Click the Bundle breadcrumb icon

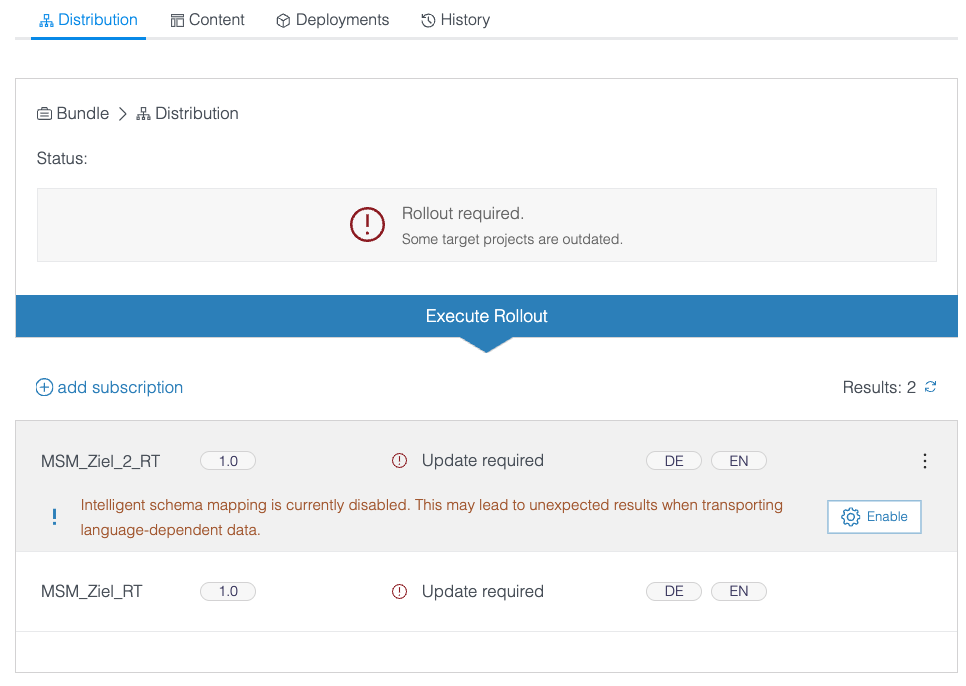coord(45,114)
